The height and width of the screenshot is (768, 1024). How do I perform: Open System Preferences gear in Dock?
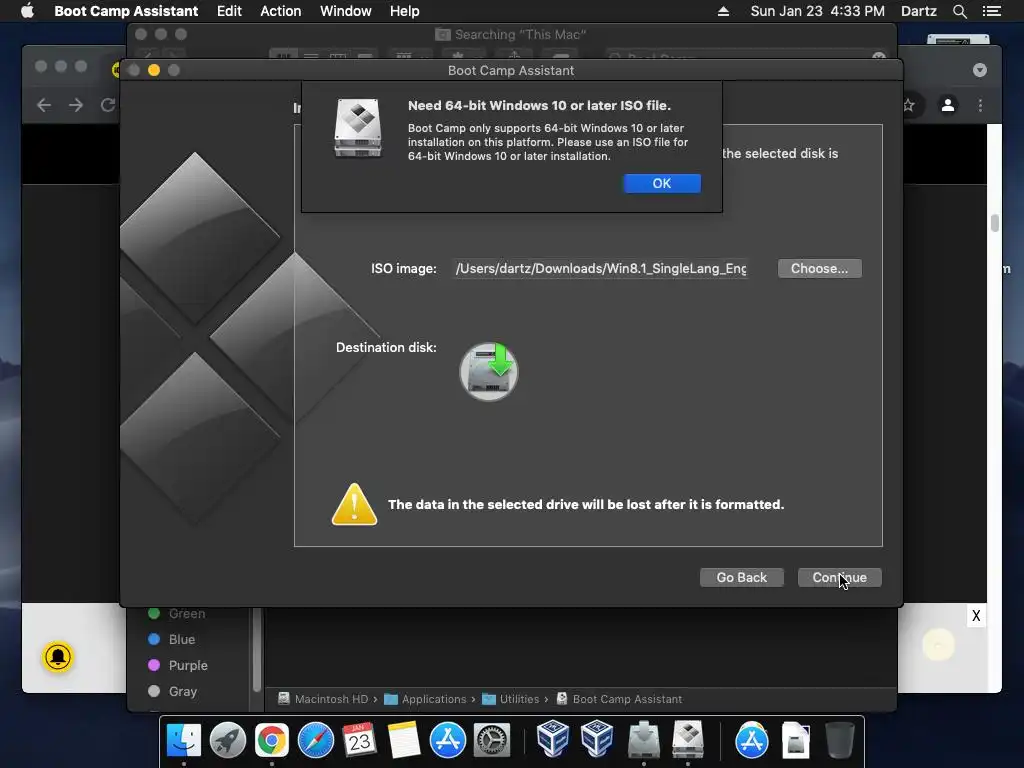(492, 740)
